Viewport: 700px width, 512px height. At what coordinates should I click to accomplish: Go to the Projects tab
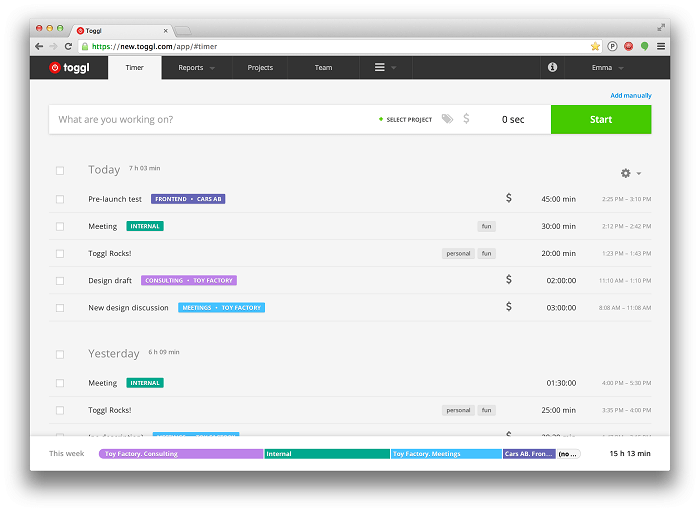pyautogui.click(x=260, y=67)
